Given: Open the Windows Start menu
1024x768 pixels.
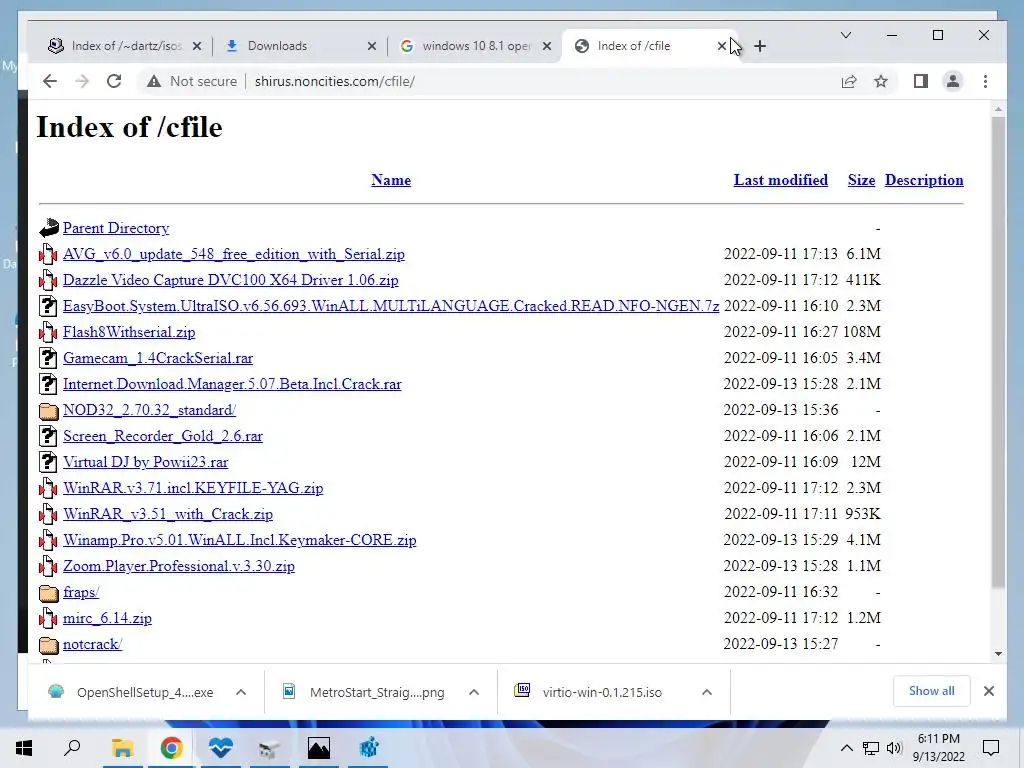Looking at the screenshot, I should [x=24, y=748].
